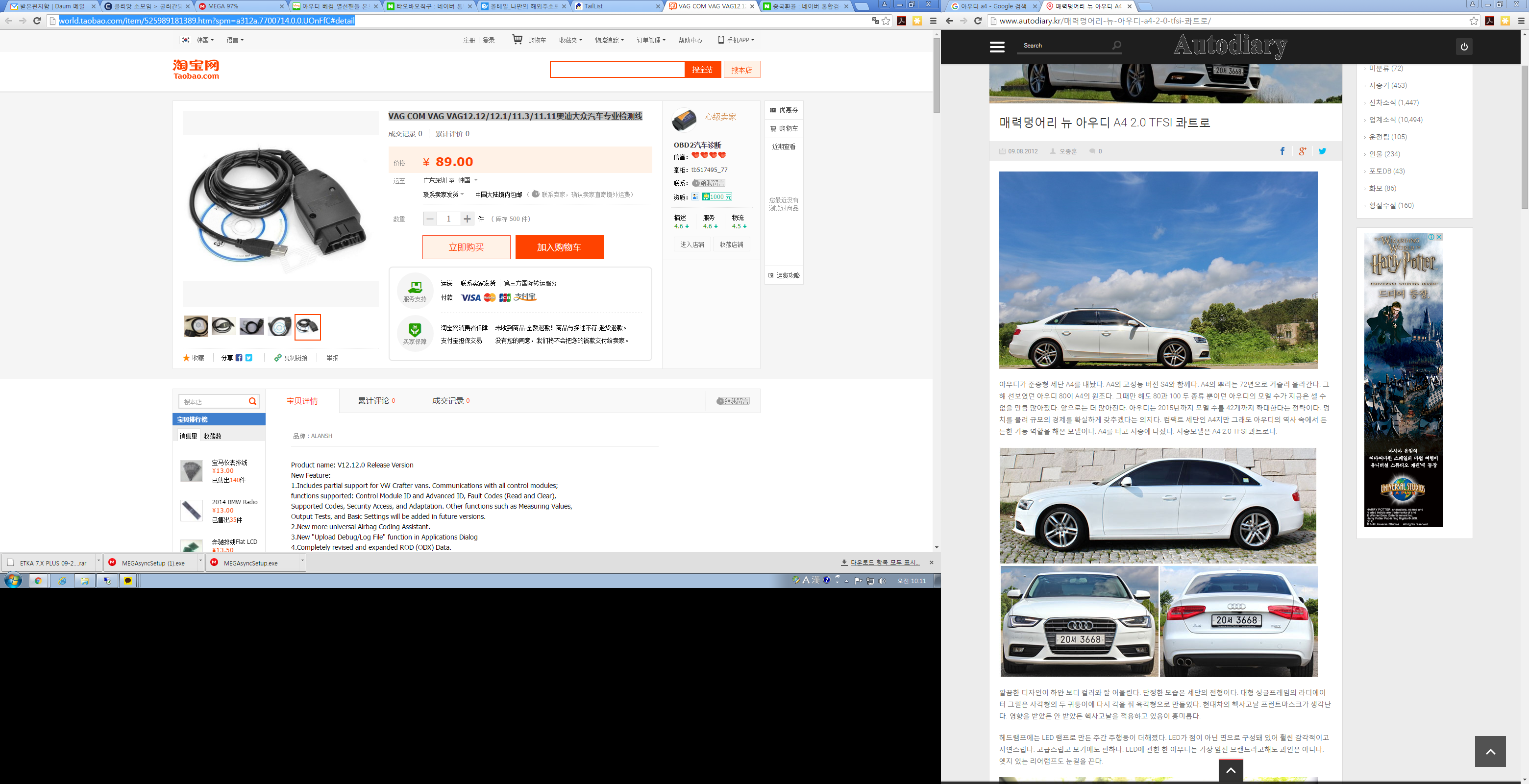
Task: Click the shop search magnifier icon
Action: (x=253, y=402)
